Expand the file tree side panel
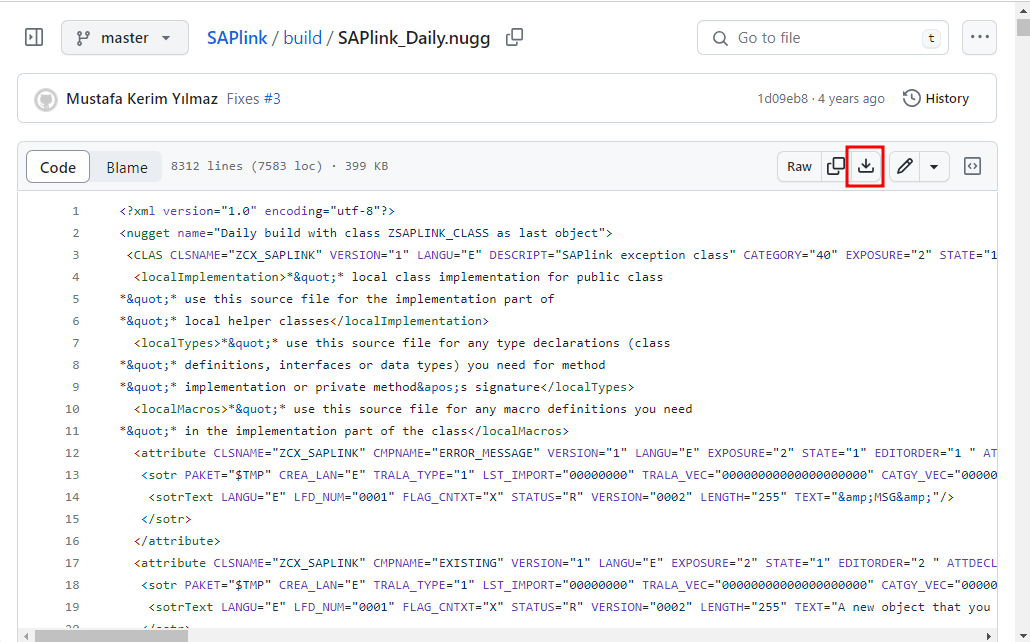This screenshot has height=642, width=1030. point(34,37)
